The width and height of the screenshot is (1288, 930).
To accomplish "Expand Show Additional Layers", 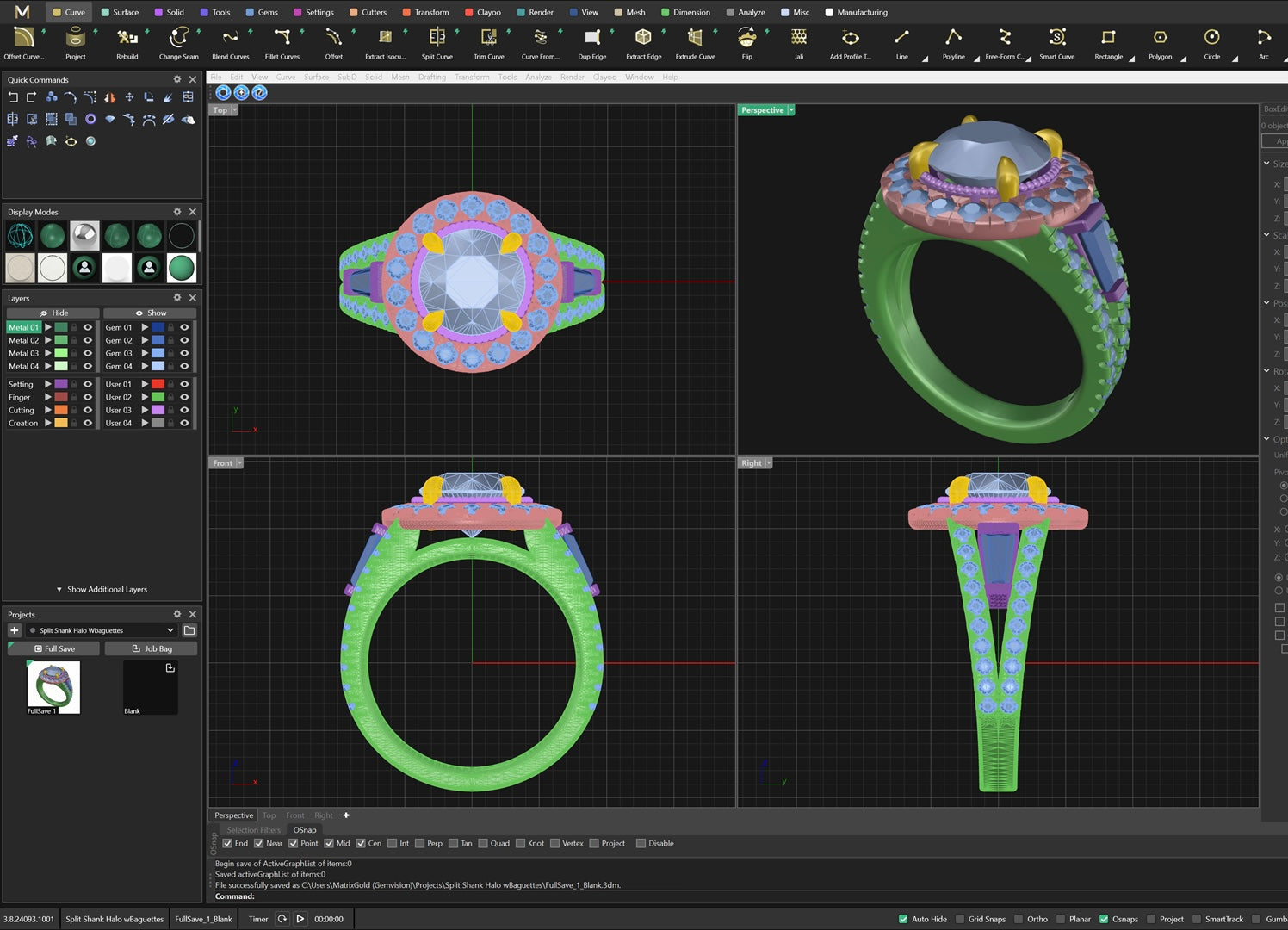I will tap(102, 589).
